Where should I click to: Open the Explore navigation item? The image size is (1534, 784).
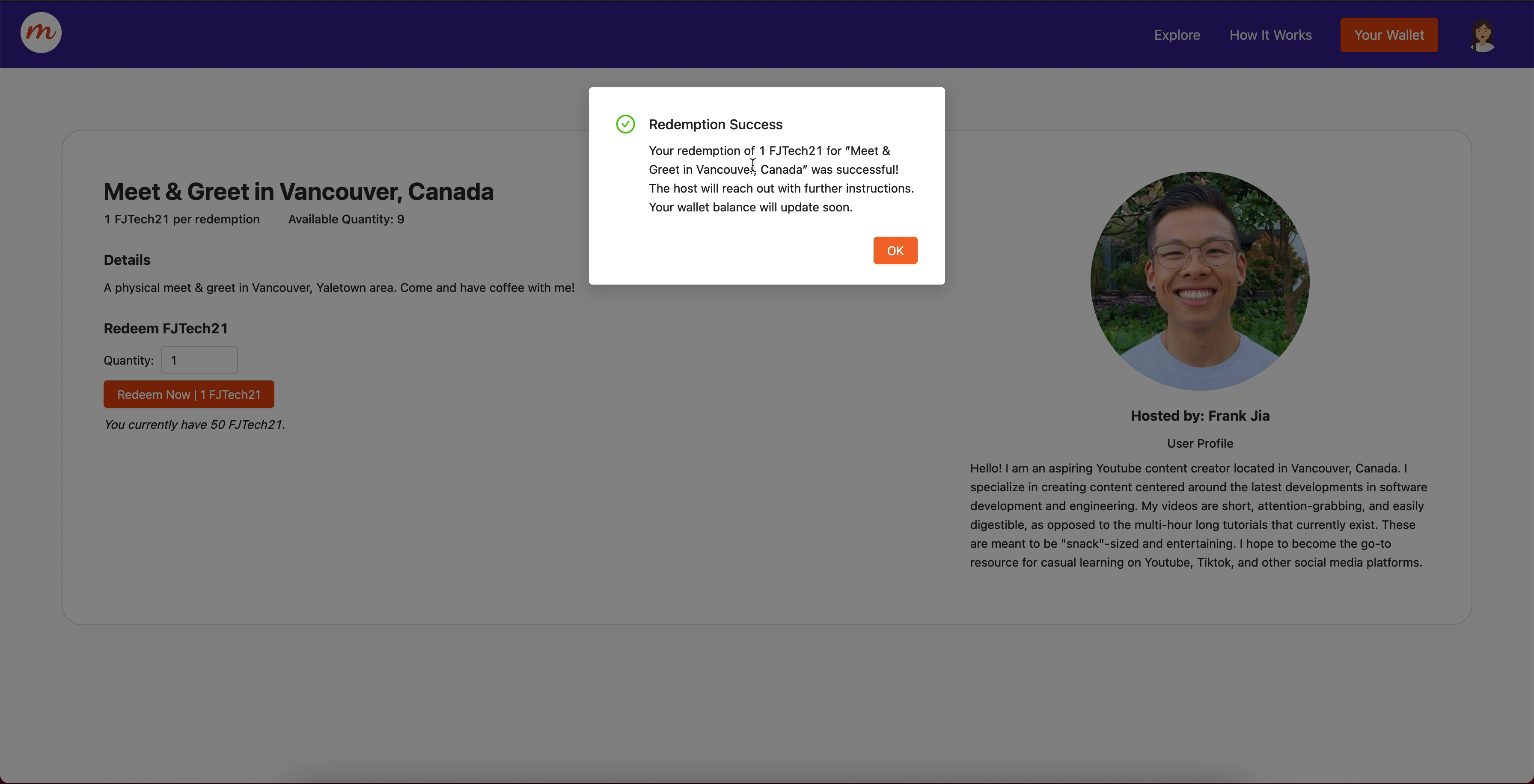pyautogui.click(x=1177, y=35)
